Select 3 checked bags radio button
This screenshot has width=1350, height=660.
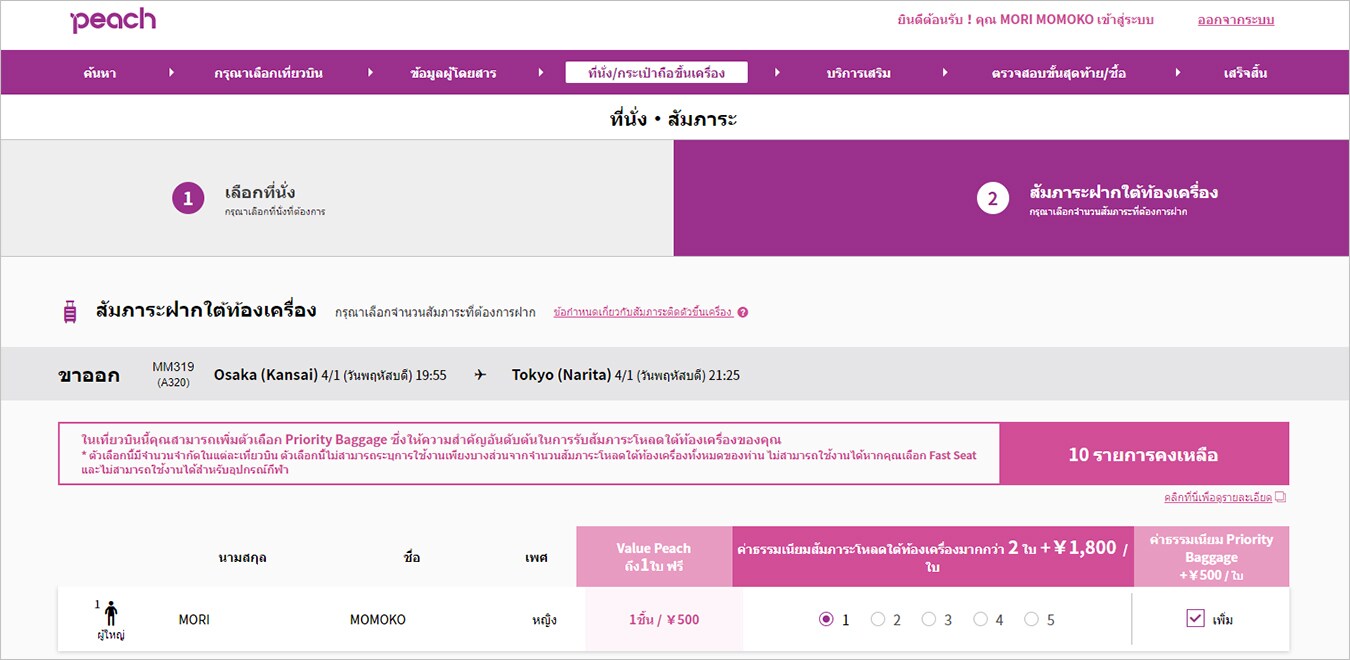point(929,619)
